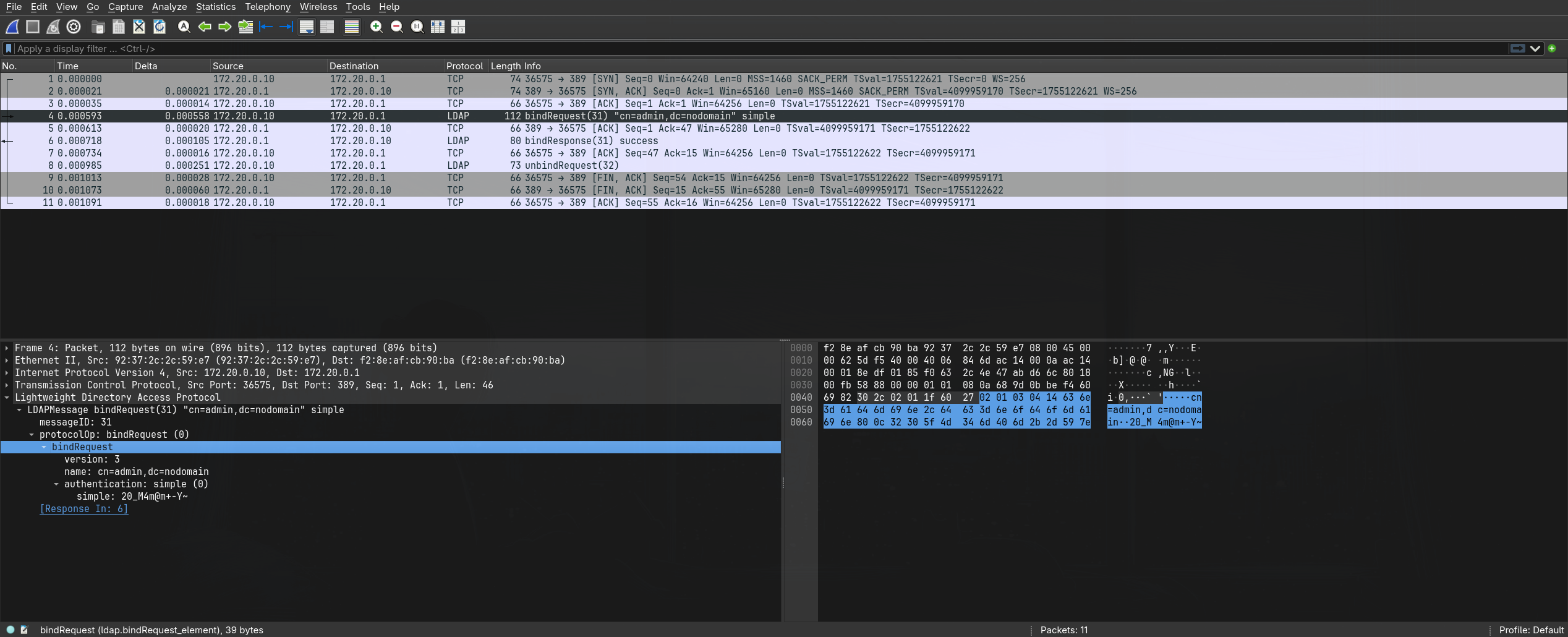Select packet 1 SYN row

point(784,79)
